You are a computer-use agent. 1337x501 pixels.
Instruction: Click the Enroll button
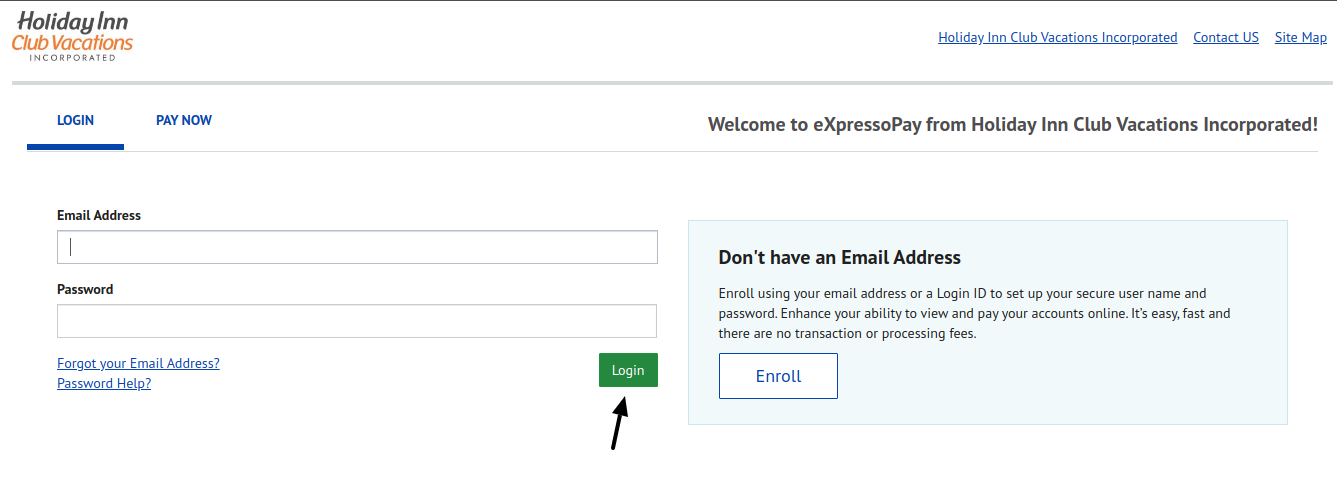point(778,376)
